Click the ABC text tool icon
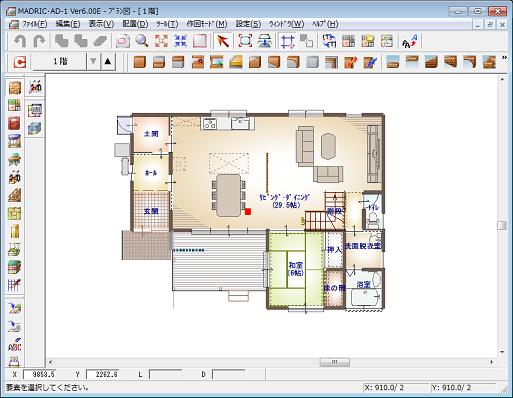Viewport: 513px width, 398px height. [x=15, y=345]
